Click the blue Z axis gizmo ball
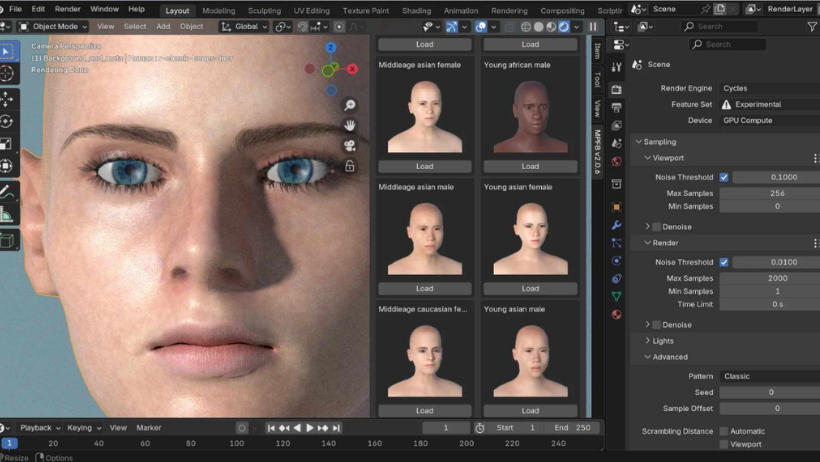The height and width of the screenshot is (462, 820). coord(331,48)
